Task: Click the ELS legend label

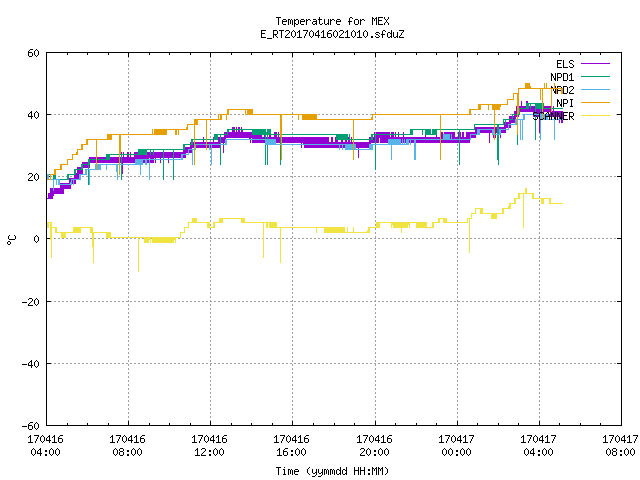Action: pyautogui.click(x=565, y=64)
